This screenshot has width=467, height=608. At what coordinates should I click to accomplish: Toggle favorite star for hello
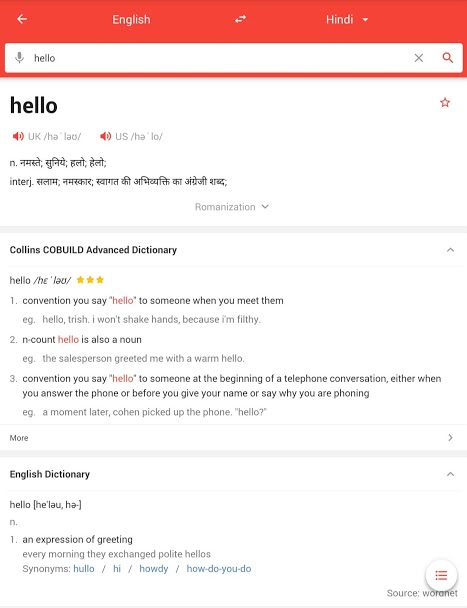pyautogui.click(x=445, y=102)
